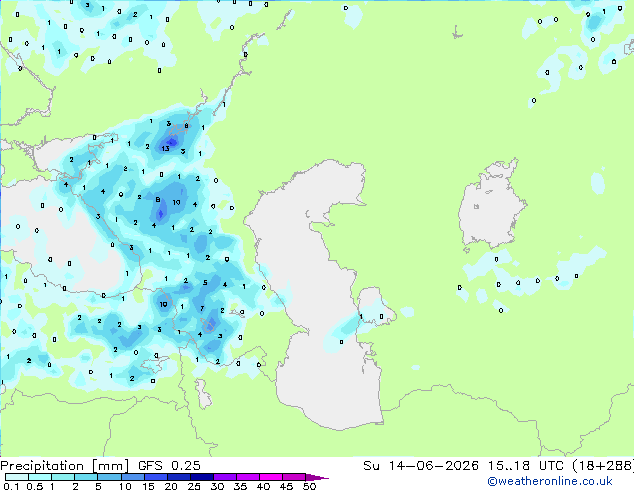This screenshot has height=490, width=634.
Task: Click the weatheronline.co.uk copyright link
Action: pyautogui.click(x=550, y=481)
